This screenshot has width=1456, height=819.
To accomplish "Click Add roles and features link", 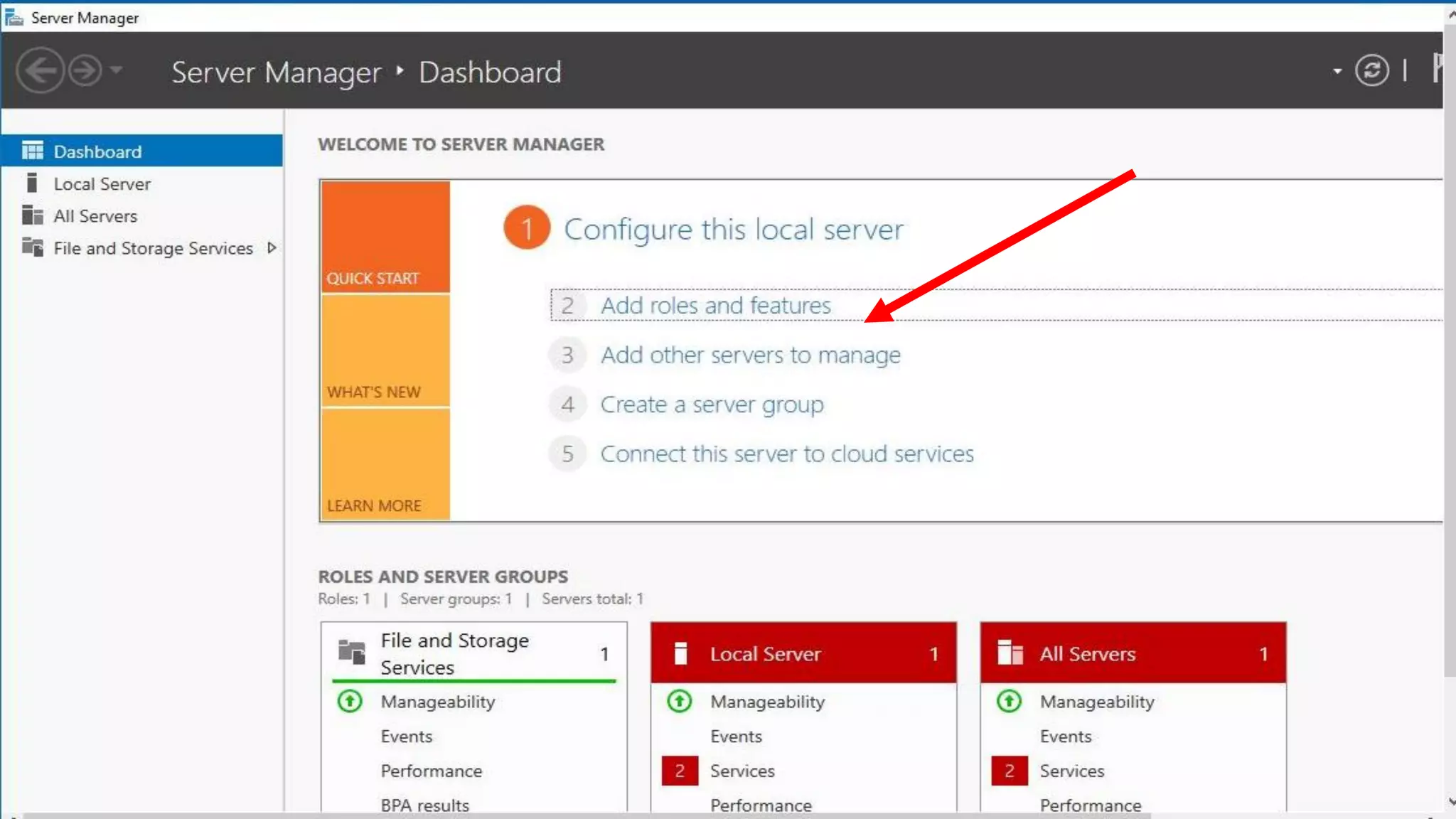I will pyautogui.click(x=715, y=306).
